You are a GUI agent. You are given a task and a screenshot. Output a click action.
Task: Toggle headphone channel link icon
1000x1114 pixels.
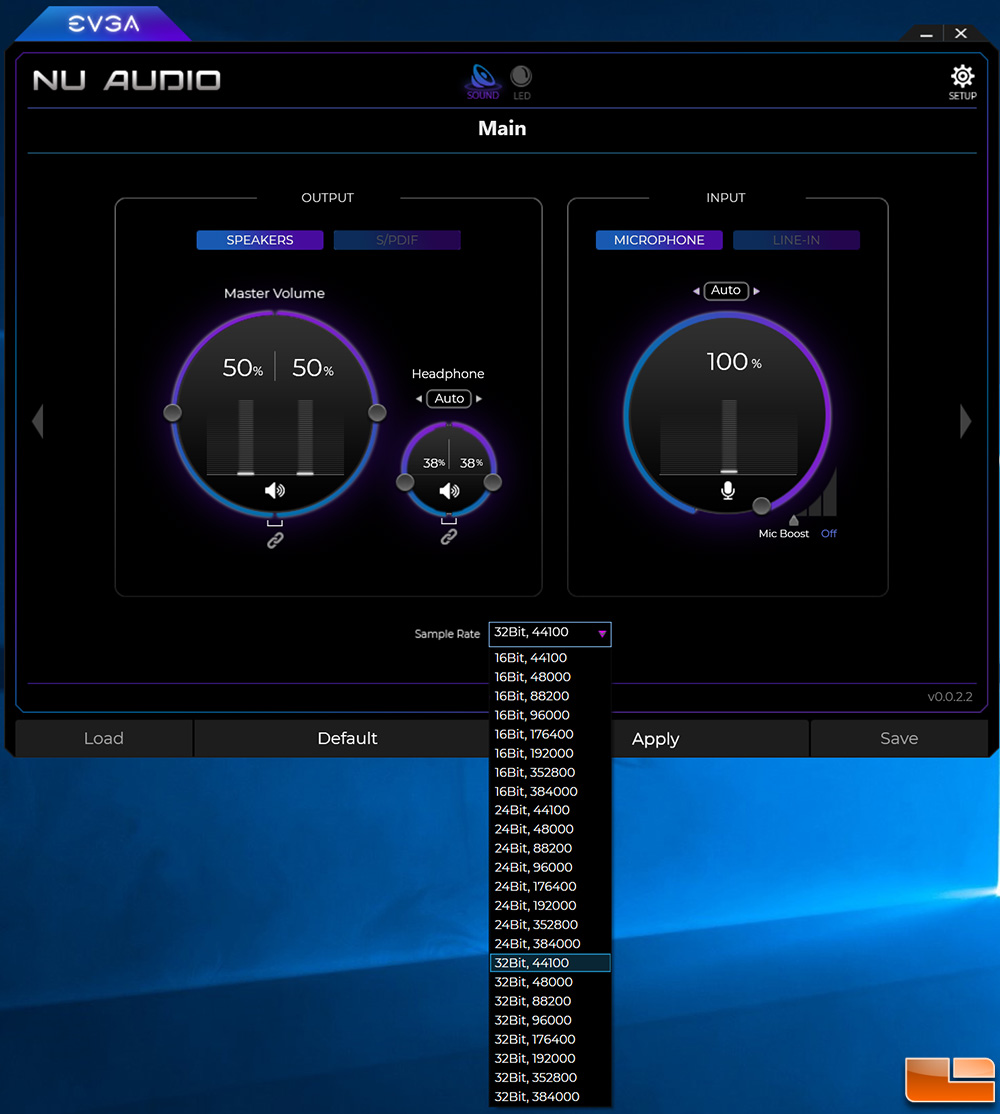pyautogui.click(x=449, y=537)
